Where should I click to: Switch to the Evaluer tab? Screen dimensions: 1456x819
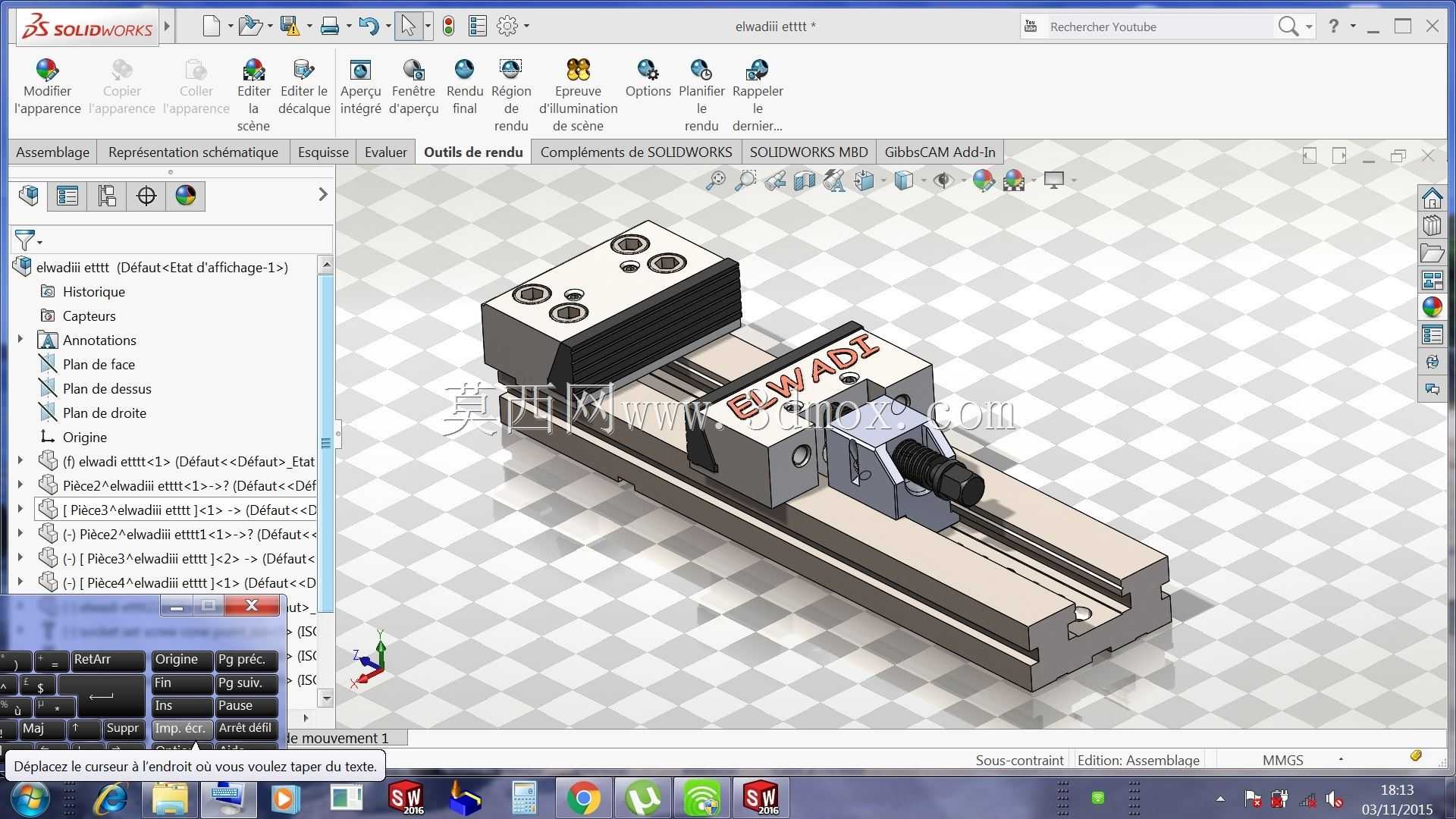[x=386, y=152]
